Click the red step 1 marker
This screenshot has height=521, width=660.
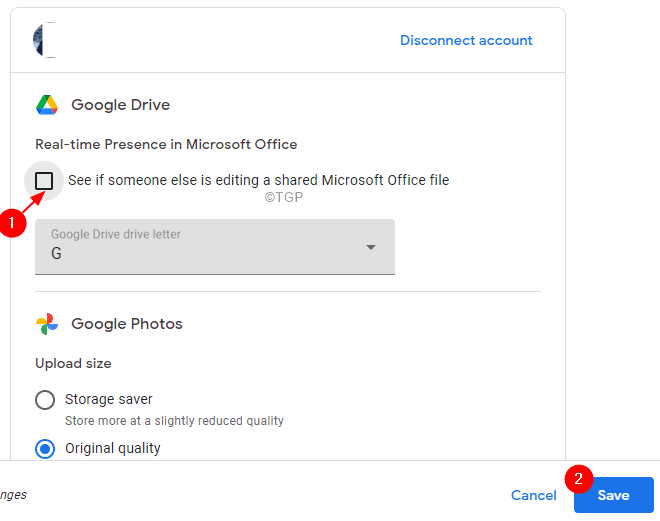(11, 222)
